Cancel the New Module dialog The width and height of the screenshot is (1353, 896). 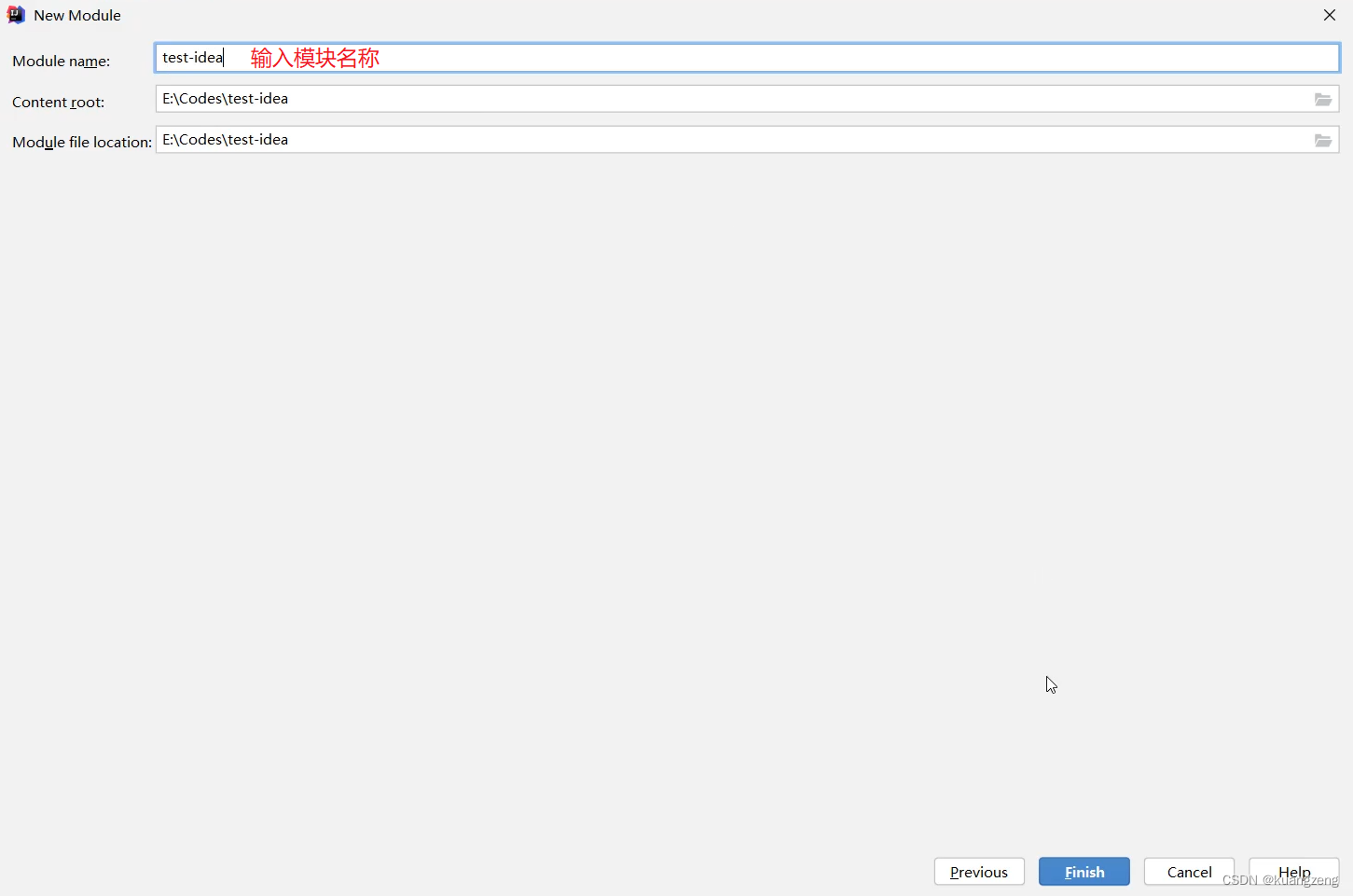click(x=1189, y=872)
